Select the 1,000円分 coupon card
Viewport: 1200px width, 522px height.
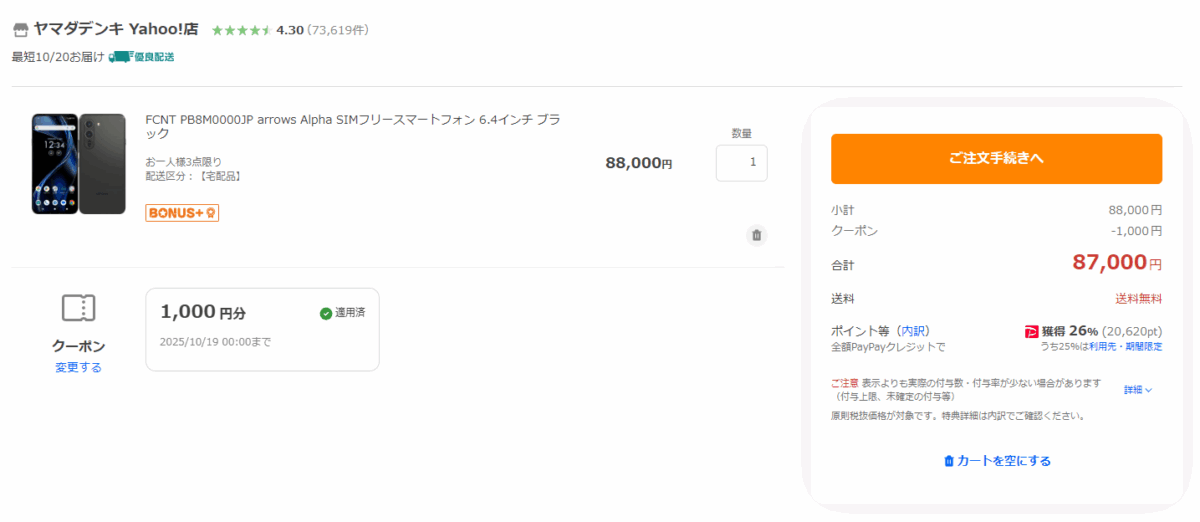262,329
